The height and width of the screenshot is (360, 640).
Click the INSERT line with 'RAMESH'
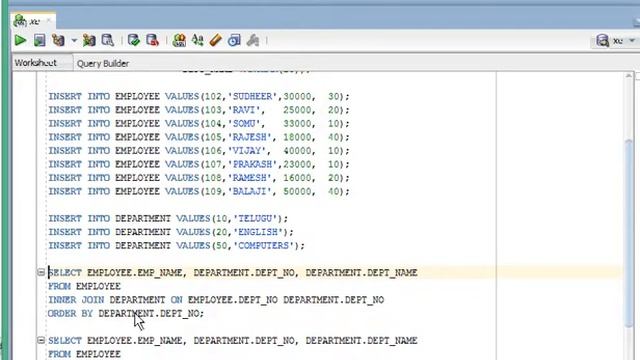tap(199, 178)
